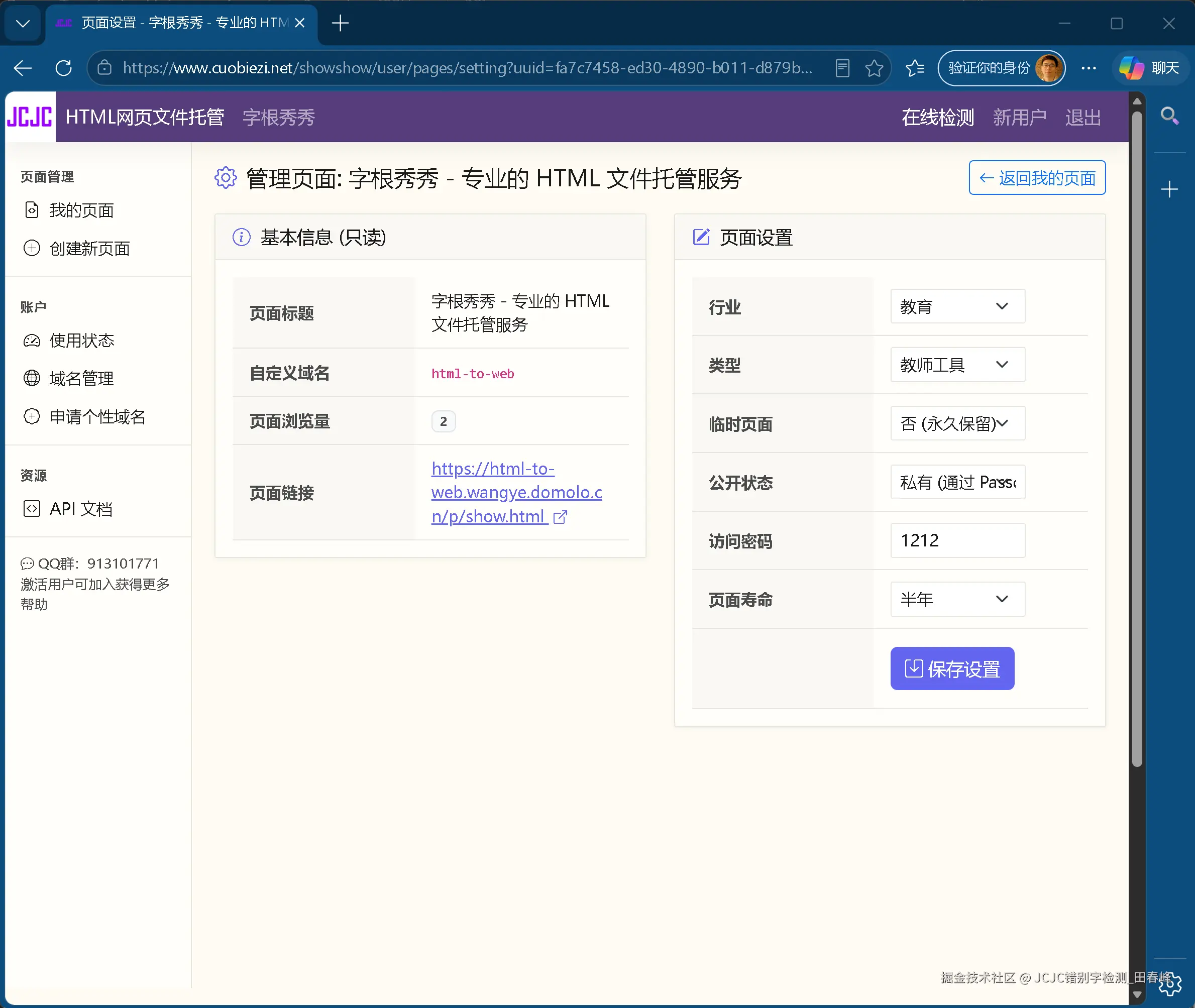Click the JCJC logo icon
Image resolution: width=1195 pixels, height=1008 pixels.
[x=30, y=117]
